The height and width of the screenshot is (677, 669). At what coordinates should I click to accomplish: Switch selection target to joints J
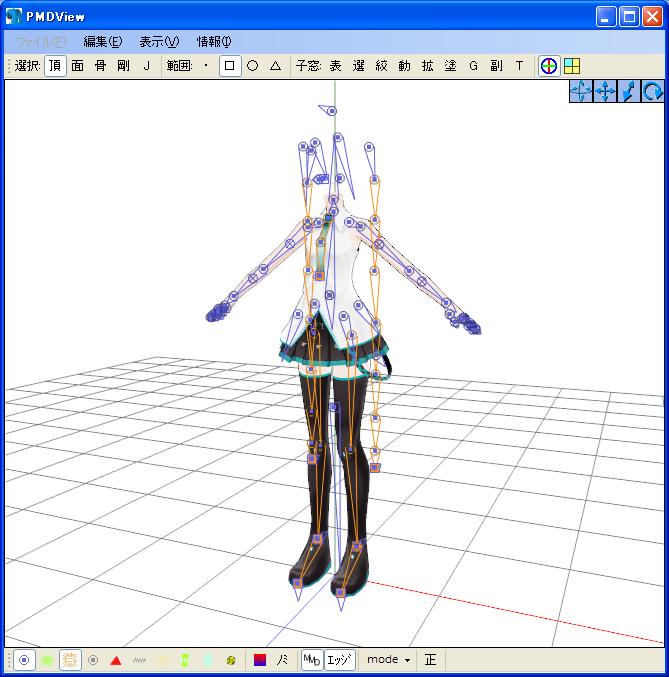pyautogui.click(x=146, y=66)
